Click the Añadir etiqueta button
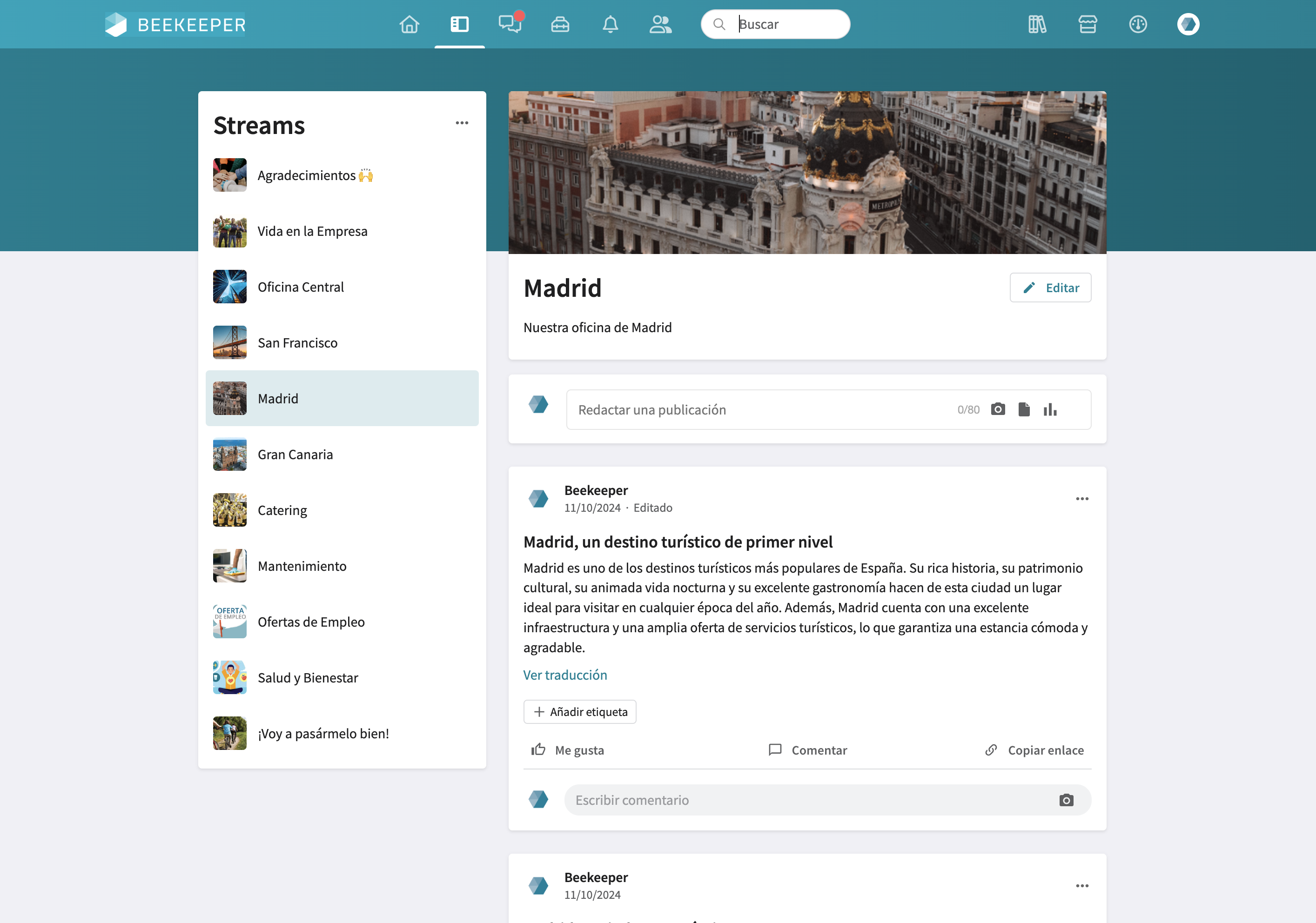Screen dimensions: 1316x923 [x=579, y=712]
